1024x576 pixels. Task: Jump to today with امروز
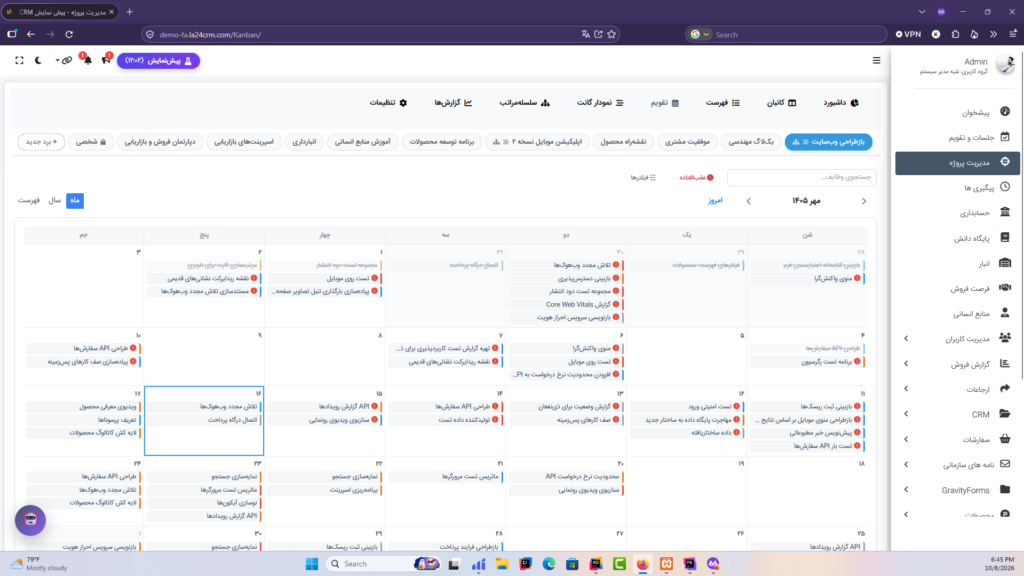[715, 200]
